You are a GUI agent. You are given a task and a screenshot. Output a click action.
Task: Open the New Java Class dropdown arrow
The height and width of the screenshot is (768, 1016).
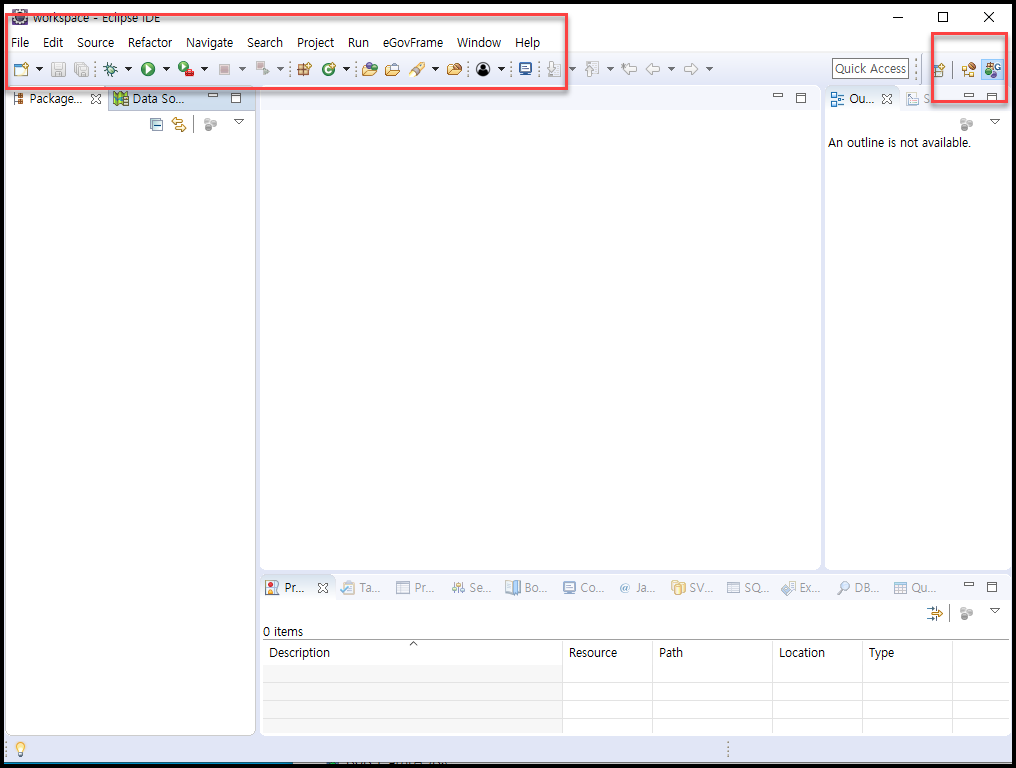pos(346,69)
